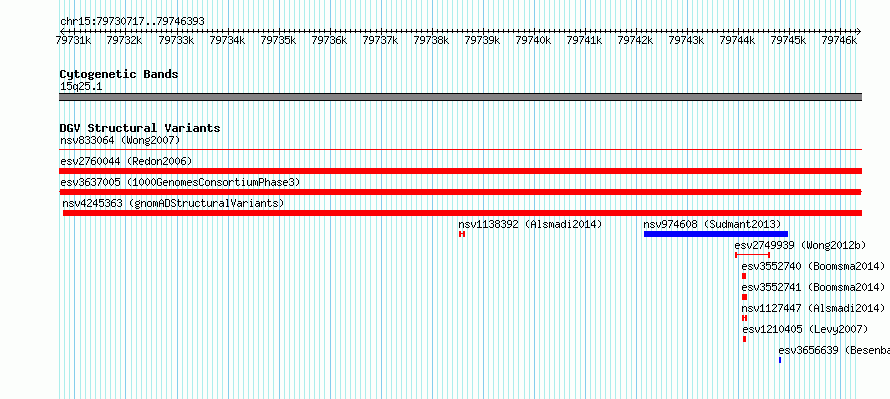Click the right arrowhead of the ruler
This screenshot has width=890, height=399.
[x=859, y=31]
